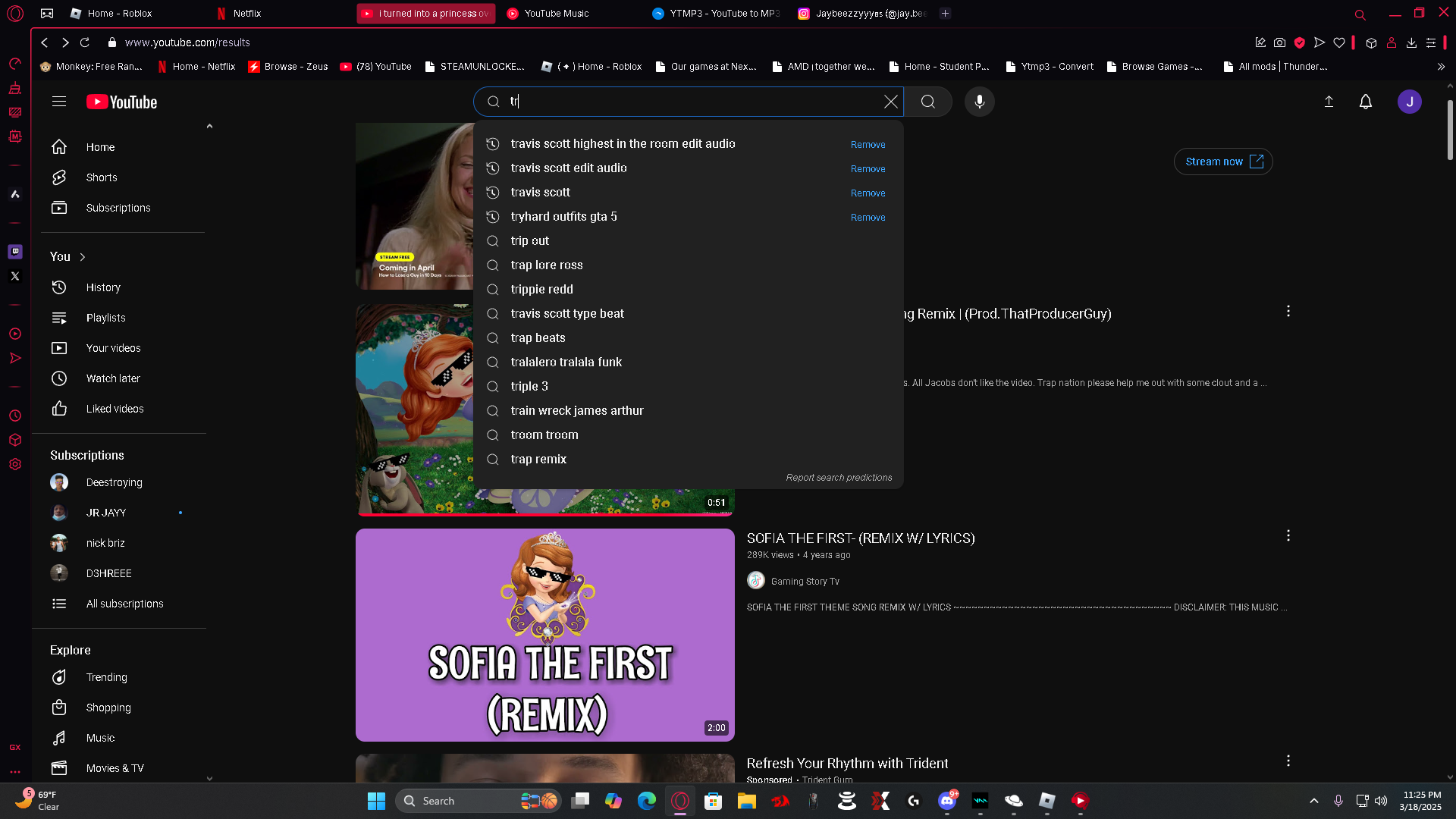Open Discord from the taskbar

947,801
